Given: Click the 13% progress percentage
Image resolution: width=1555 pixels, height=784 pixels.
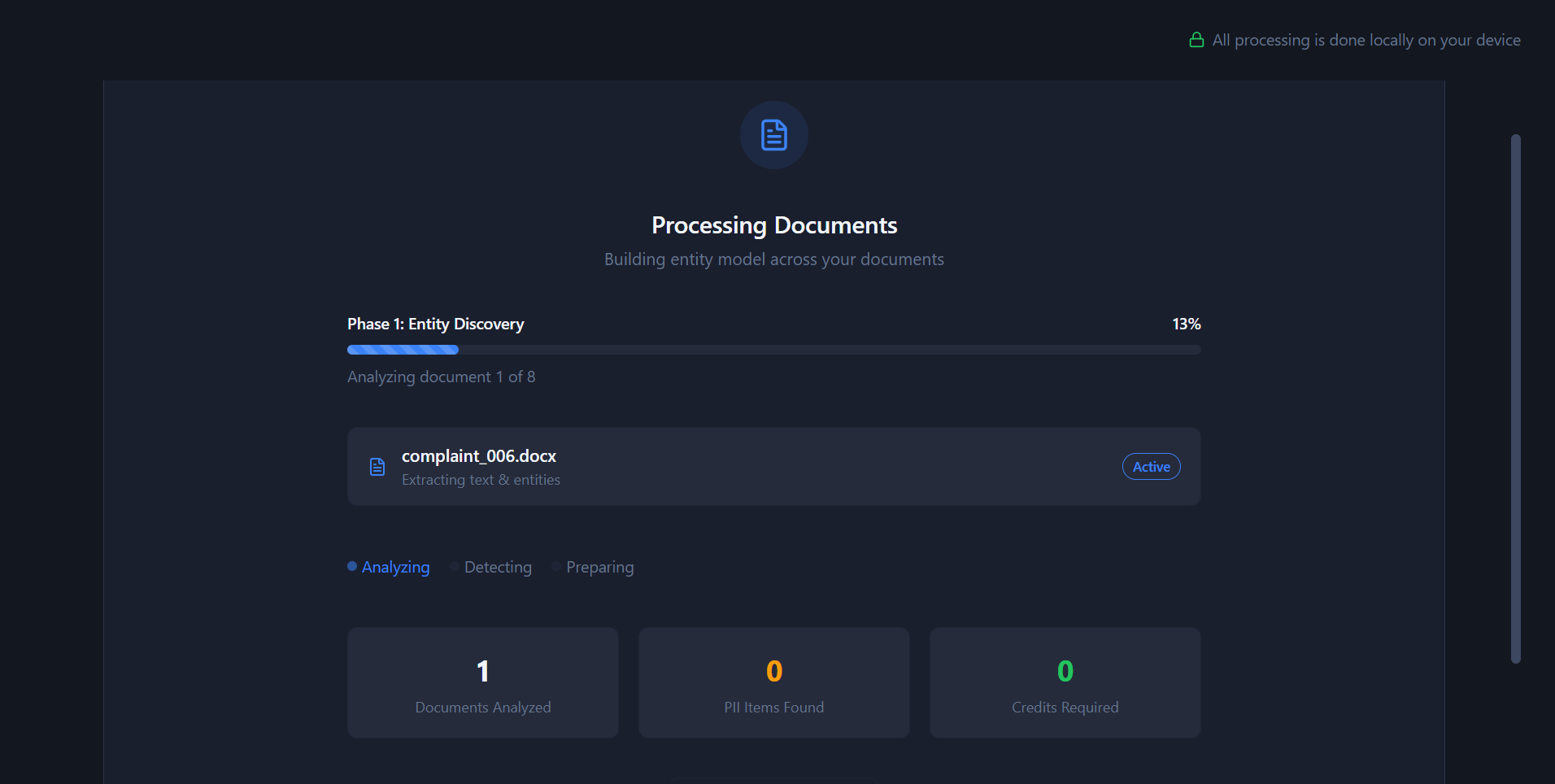Looking at the screenshot, I should click(1186, 324).
